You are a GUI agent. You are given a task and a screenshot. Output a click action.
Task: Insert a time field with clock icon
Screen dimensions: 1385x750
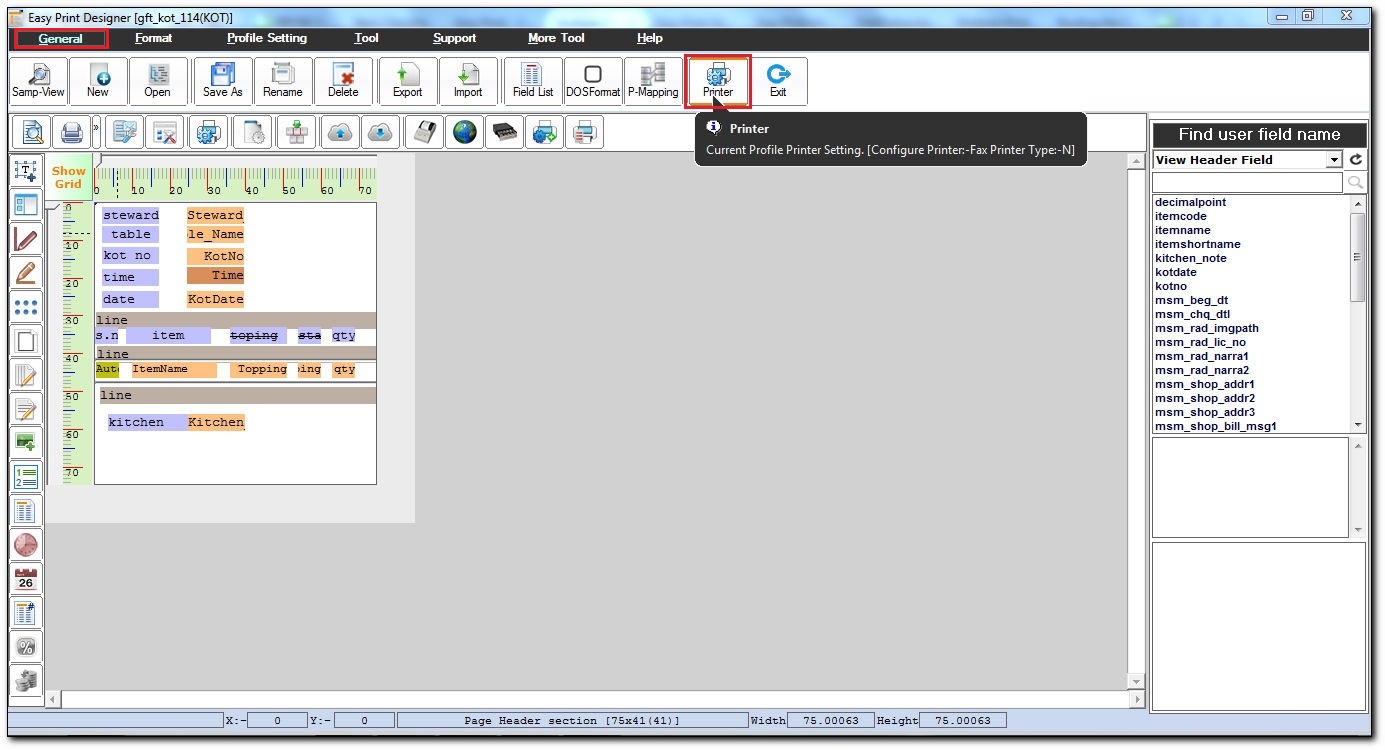26,545
